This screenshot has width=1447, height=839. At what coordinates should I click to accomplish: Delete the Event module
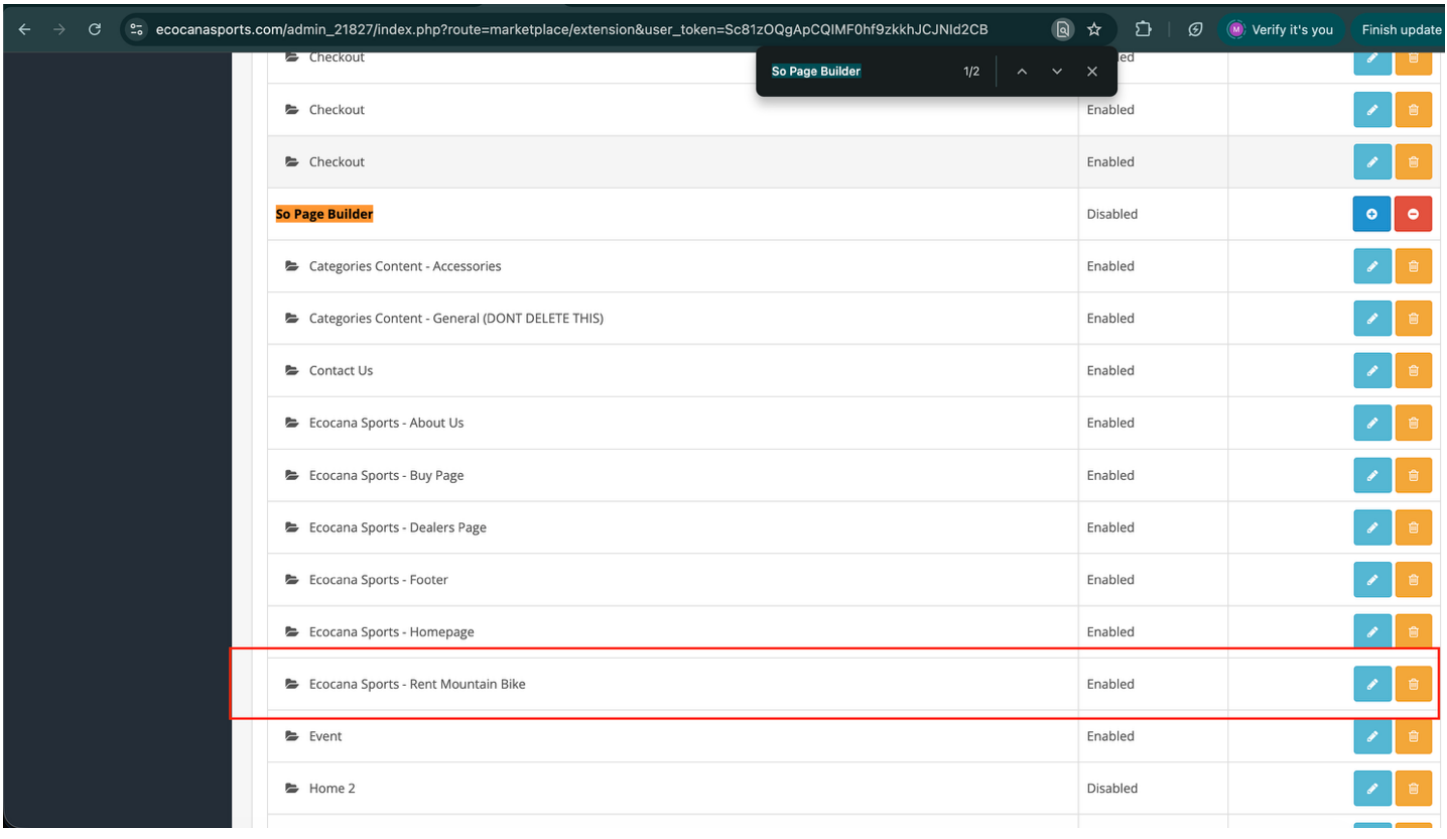click(1413, 737)
